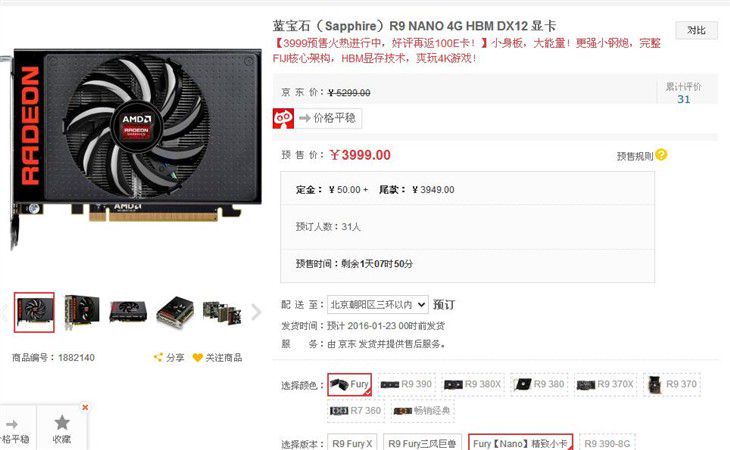Viewport: 730px width, 450px height.
Task: Open the 北京朝阳区三环以内 delivery dropdown
Action: click(x=378, y=305)
